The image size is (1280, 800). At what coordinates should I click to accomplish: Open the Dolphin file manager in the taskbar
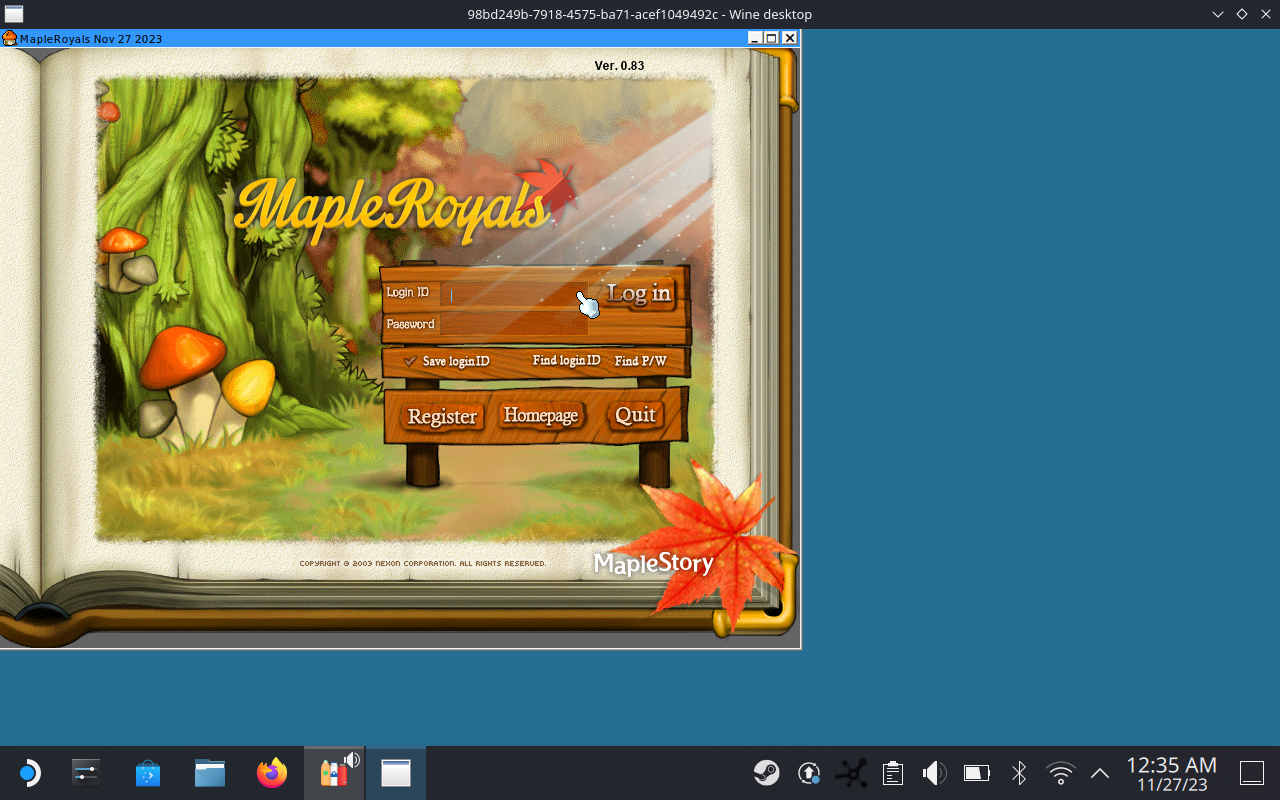(210, 773)
